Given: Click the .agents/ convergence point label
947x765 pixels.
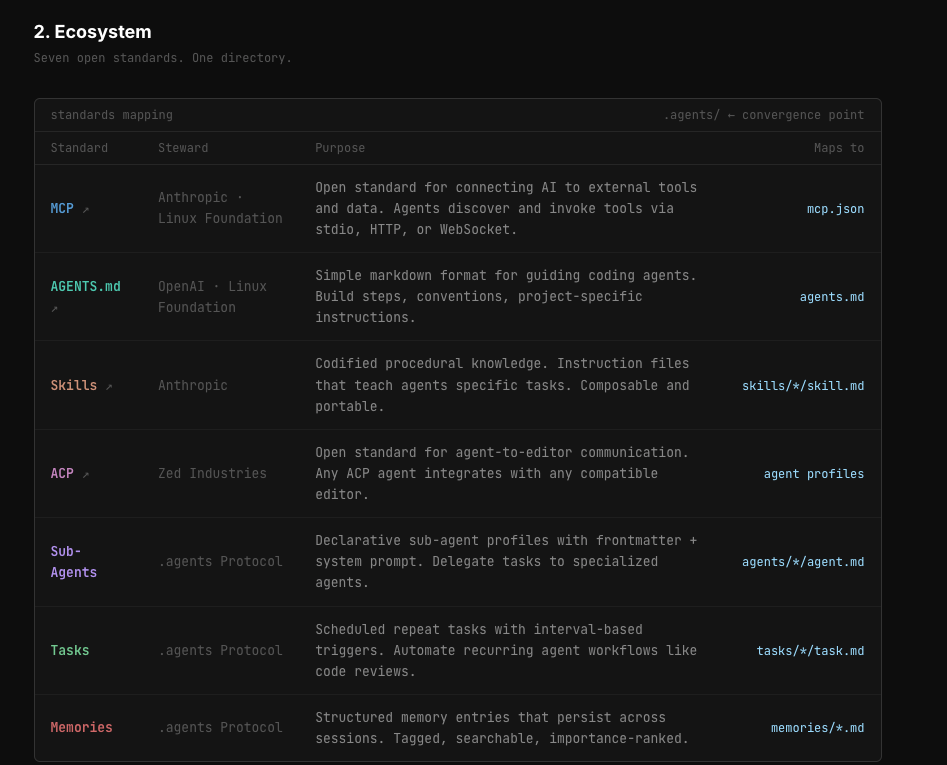Looking at the screenshot, I should tap(763, 115).
